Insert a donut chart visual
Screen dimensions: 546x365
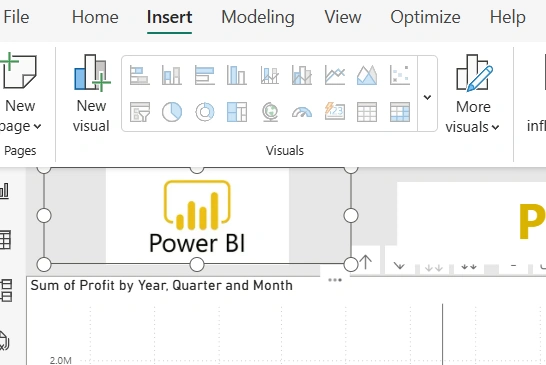204,112
